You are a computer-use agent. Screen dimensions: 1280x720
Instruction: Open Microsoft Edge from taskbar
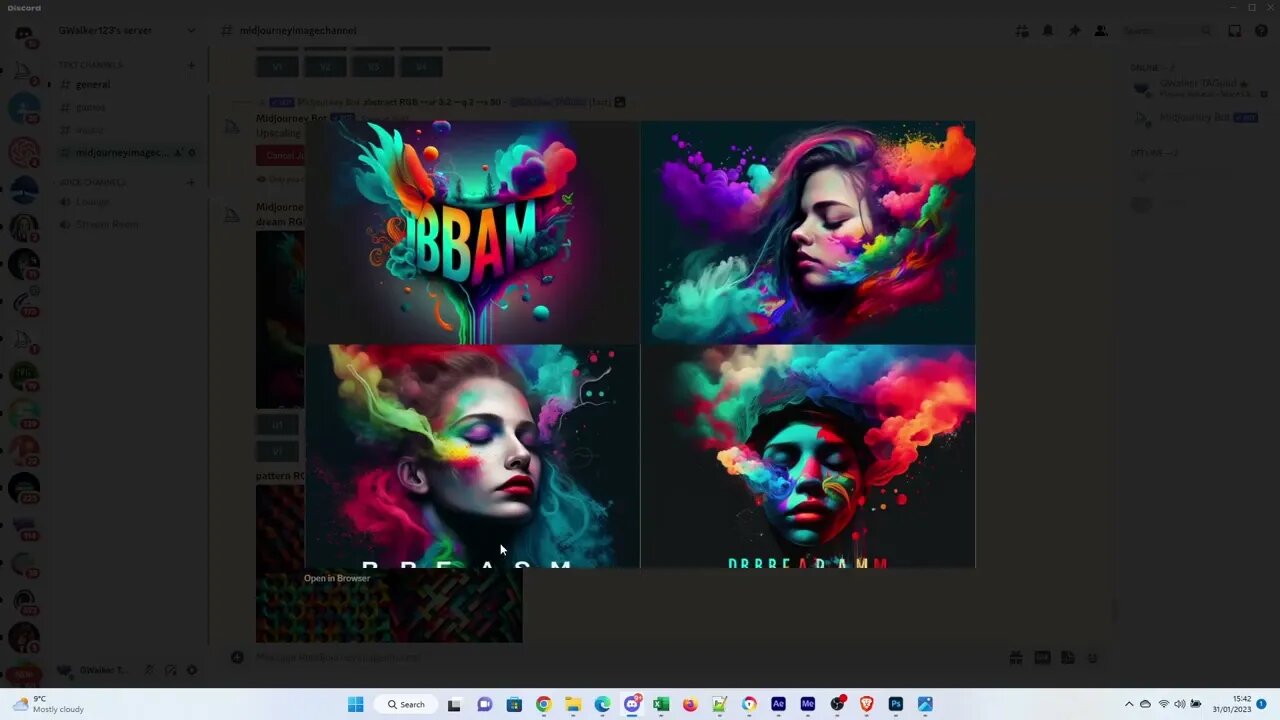[x=602, y=704]
